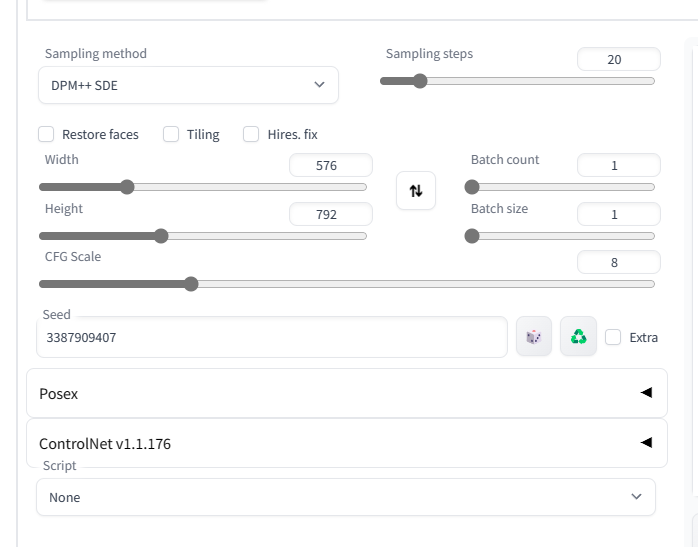Click the Sampling steps number field
Screen dimensions: 698x547
click(x=618, y=59)
